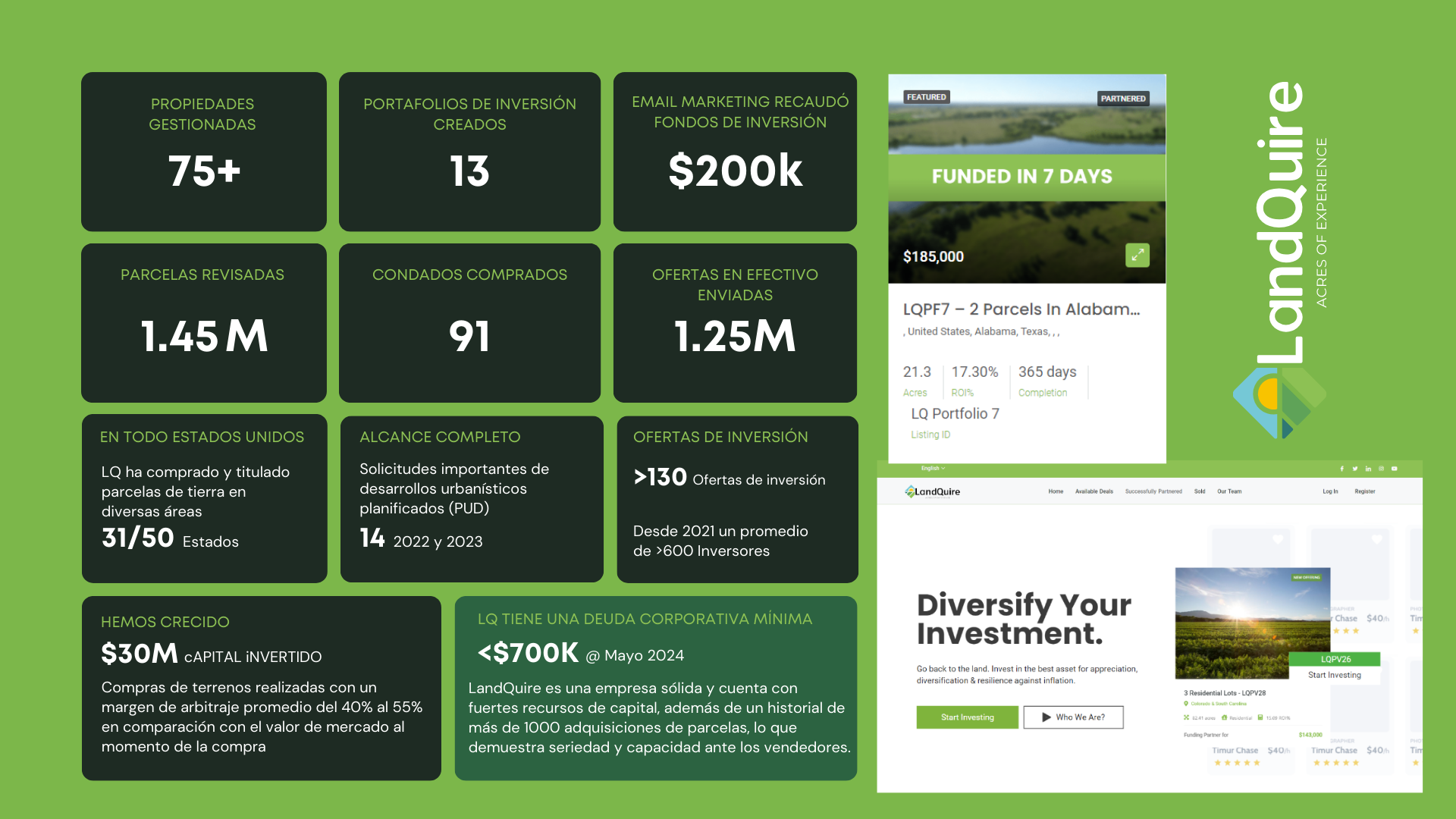1456x819 pixels.
Task: Click the Diversify Your Investment headline
Action: (1024, 619)
